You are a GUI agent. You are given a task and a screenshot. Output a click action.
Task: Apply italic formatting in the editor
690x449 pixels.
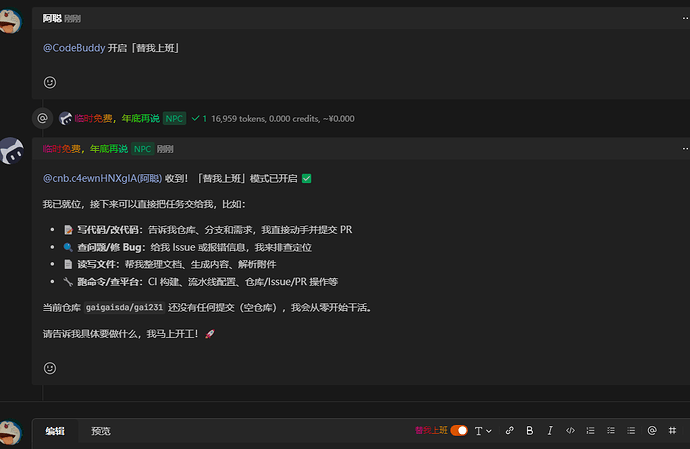click(x=550, y=431)
